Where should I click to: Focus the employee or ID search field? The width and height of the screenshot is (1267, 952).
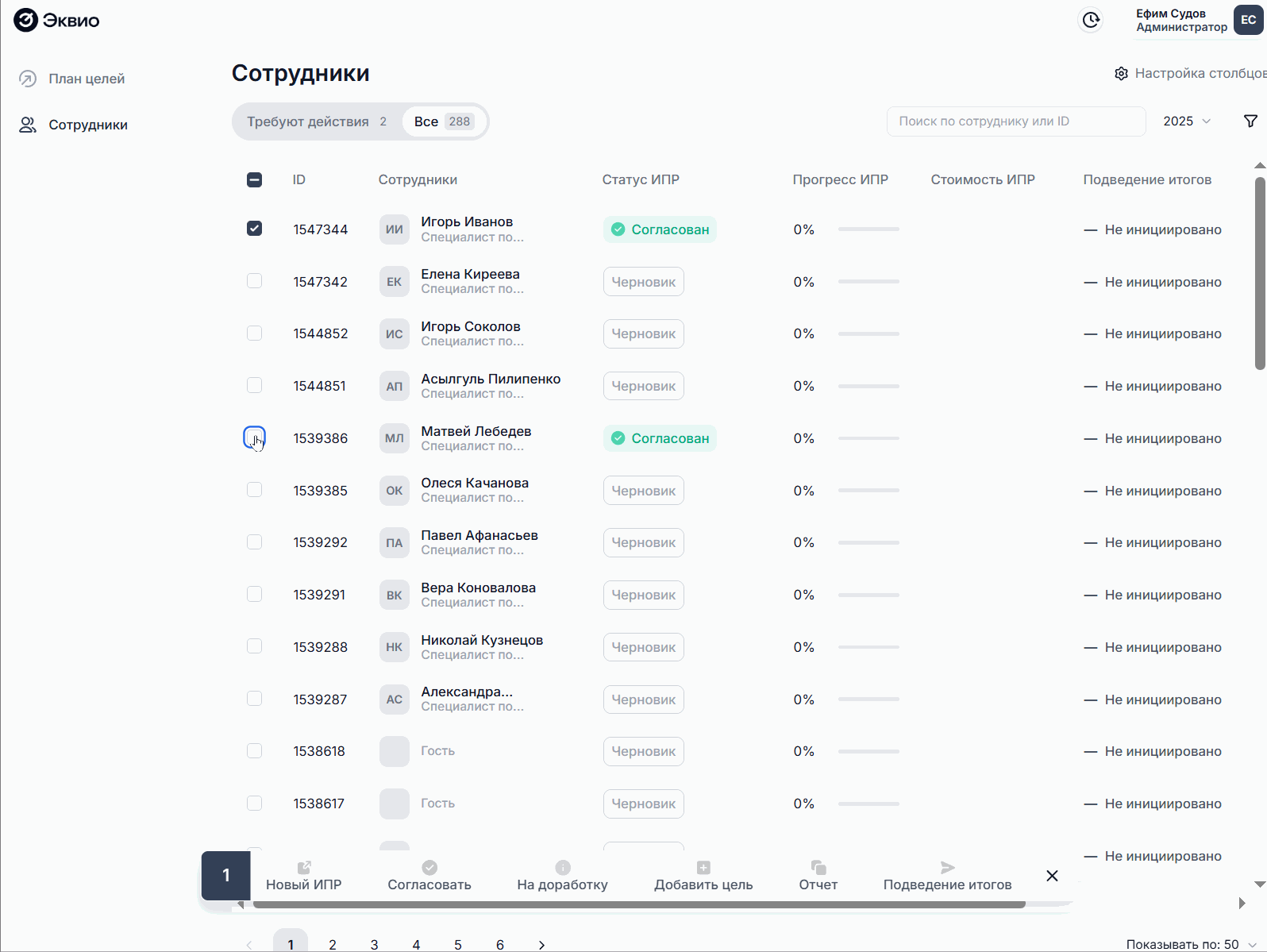pos(1016,121)
